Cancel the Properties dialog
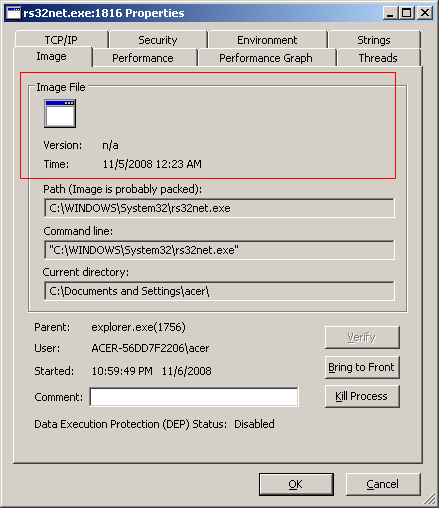439x508 pixels. click(x=383, y=484)
